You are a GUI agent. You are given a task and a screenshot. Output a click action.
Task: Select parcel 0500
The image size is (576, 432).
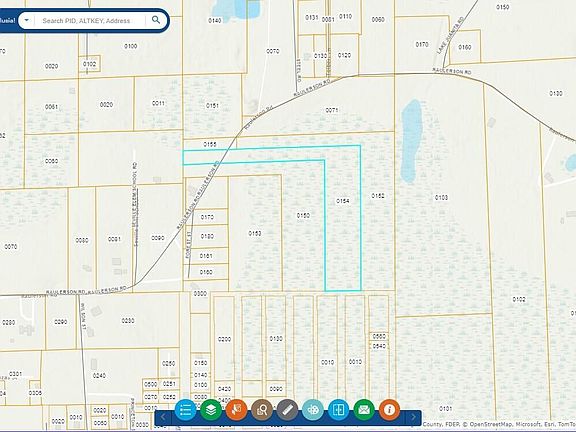(x=150, y=384)
